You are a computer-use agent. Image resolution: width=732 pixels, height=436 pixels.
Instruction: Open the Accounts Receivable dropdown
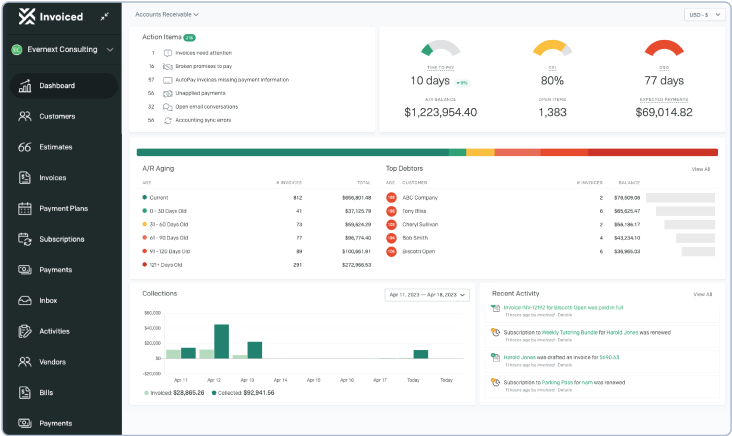click(x=167, y=14)
